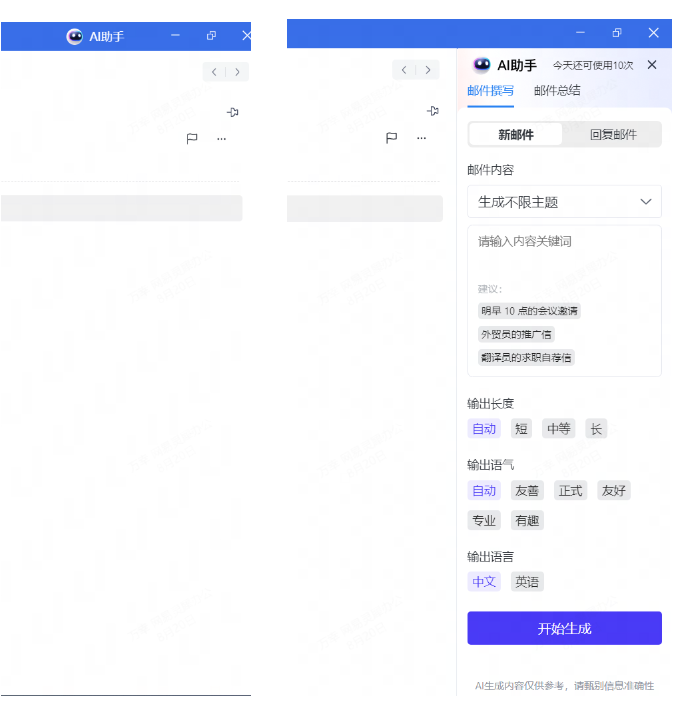685x708 pixels.
Task: Click the 输出语气 label
Action: (x=490, y=465)
